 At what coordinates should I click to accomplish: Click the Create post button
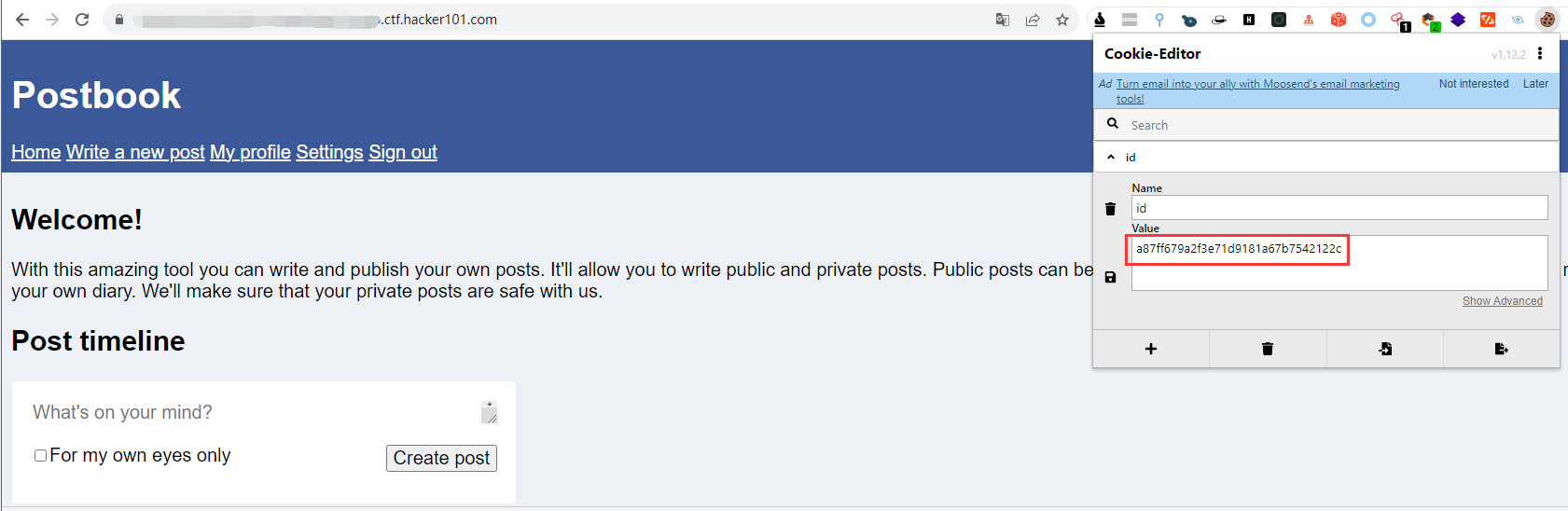441,458
